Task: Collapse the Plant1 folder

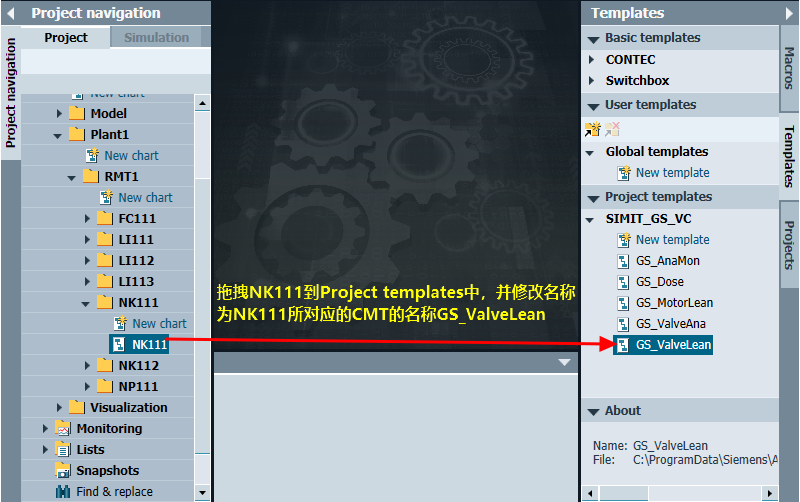Action: point(57,136)
